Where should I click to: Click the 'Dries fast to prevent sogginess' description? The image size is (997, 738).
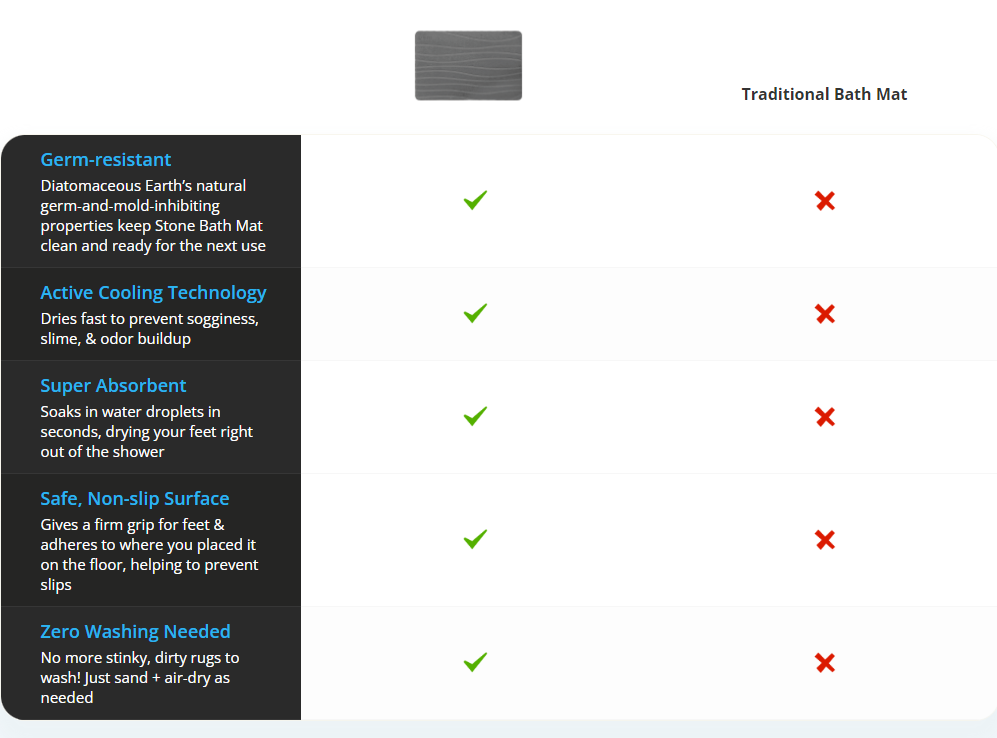point(149,329)
